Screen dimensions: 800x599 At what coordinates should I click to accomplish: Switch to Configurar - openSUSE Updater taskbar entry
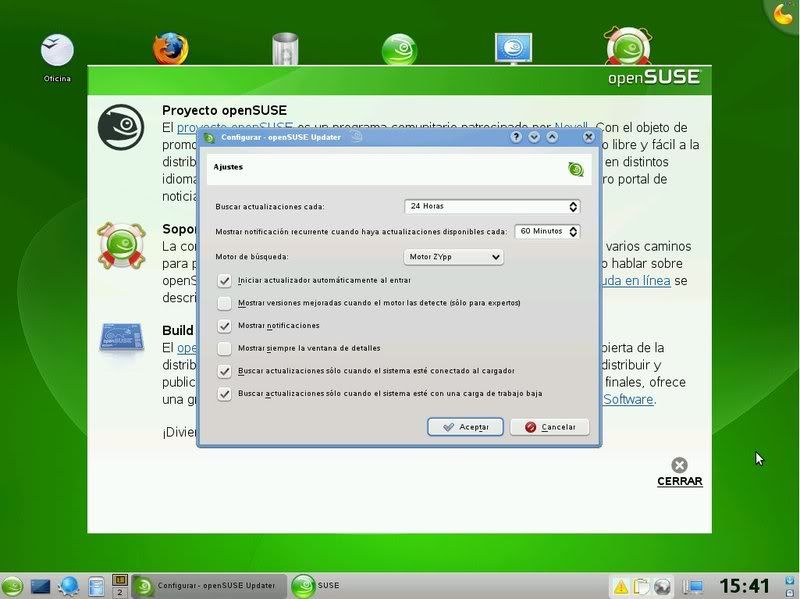pyautogui.click(x=209, y=586)
